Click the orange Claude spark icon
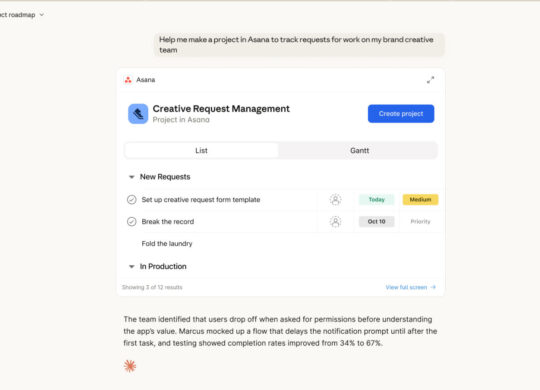 point(130,366)
